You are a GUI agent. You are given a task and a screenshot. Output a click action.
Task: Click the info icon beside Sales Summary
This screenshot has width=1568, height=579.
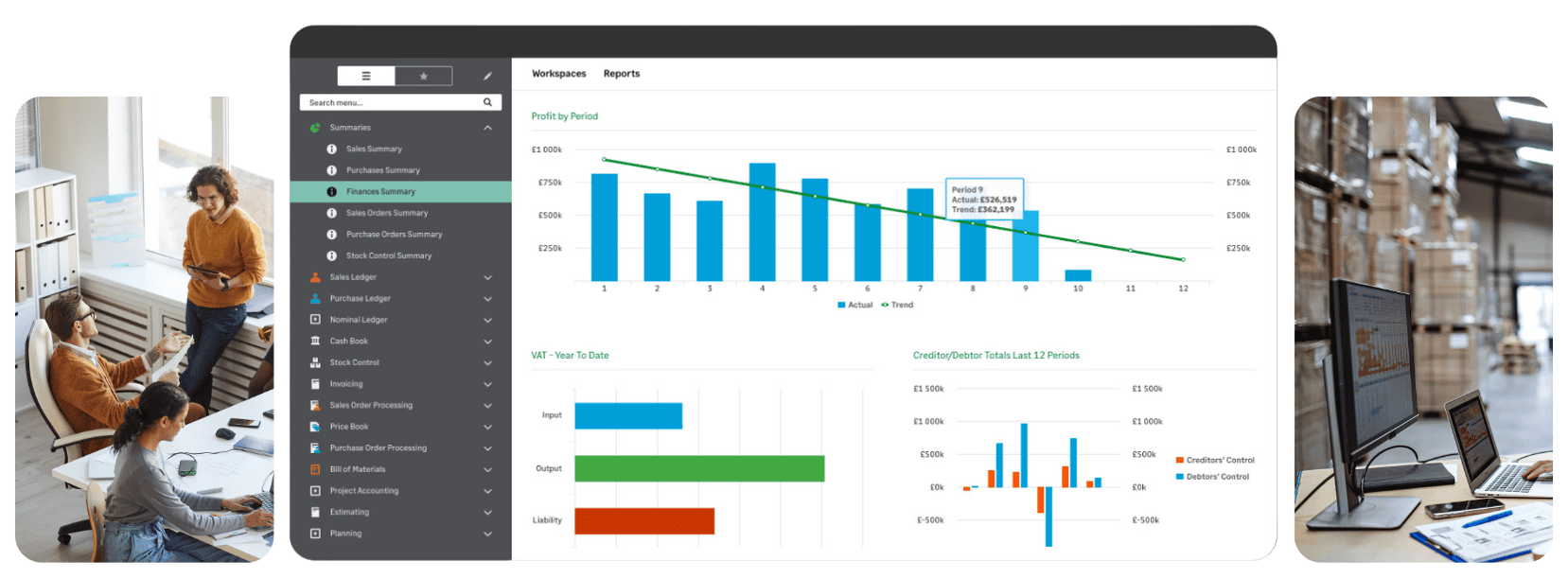tap(331, 149)
